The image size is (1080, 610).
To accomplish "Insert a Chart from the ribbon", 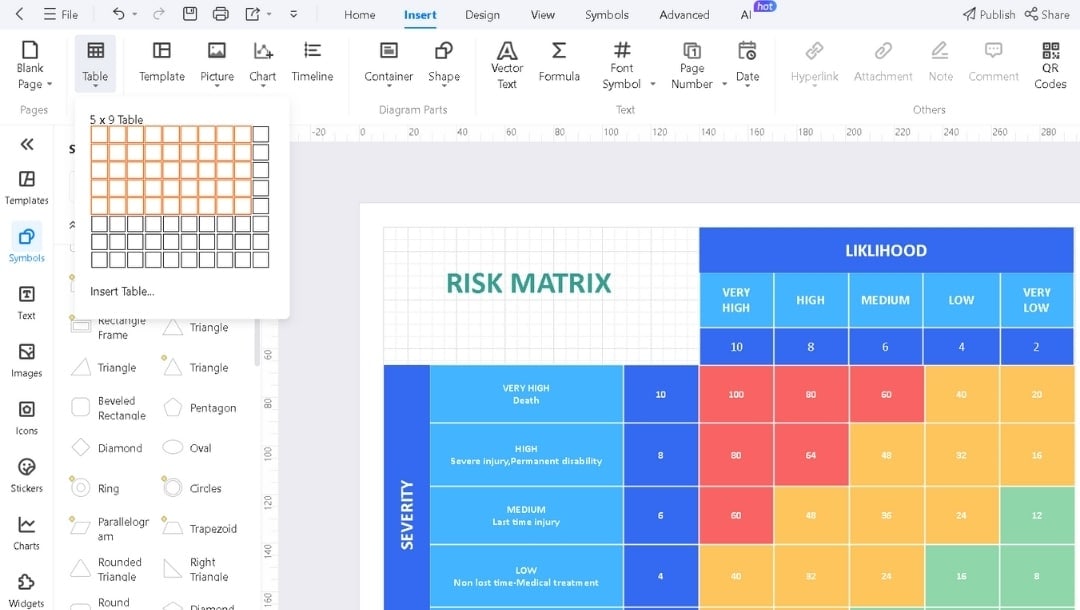I will pos(262,62).
